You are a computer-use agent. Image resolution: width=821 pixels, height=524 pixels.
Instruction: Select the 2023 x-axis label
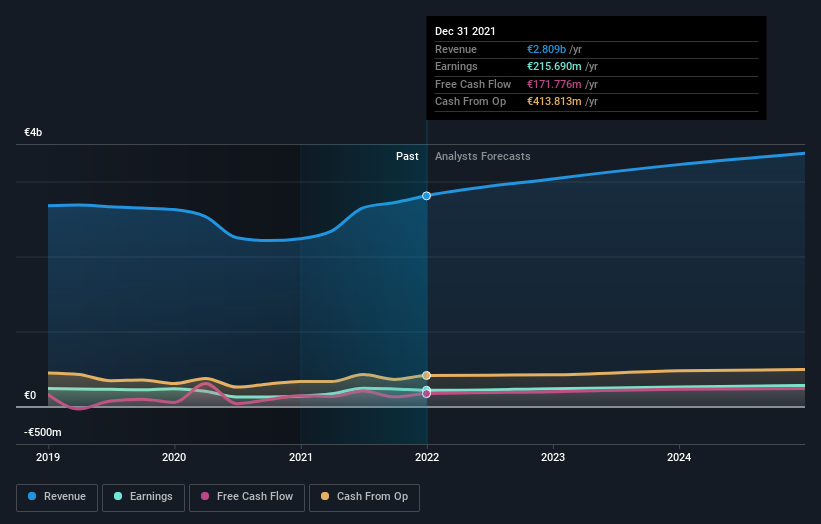point(553,457)
